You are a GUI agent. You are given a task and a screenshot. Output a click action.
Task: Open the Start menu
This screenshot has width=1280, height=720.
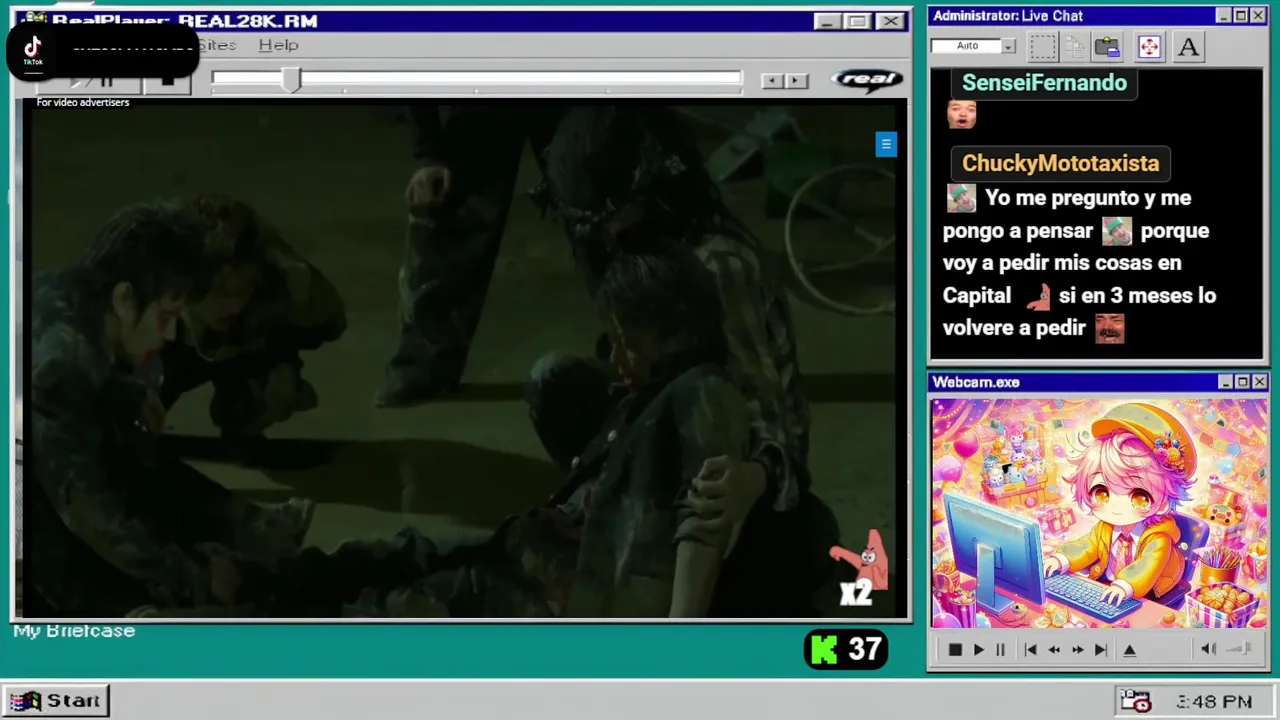pyautogui.click(x=56, y=701)
